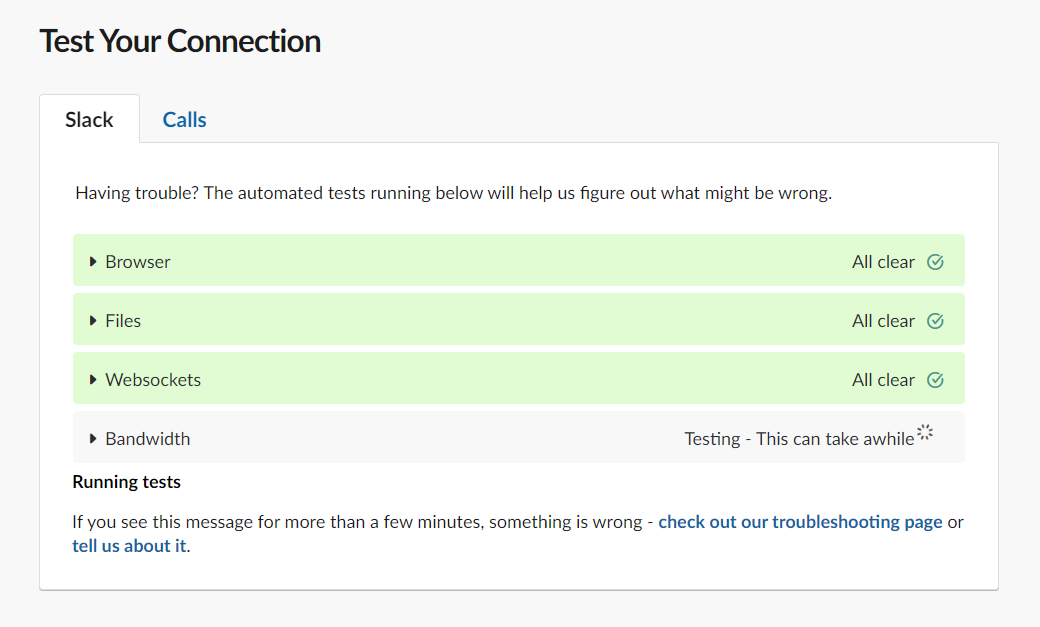The height and width of the screenshot is (627, 1040).
Task: Expand the Websockets test section arrow
Action: point(93,380)
